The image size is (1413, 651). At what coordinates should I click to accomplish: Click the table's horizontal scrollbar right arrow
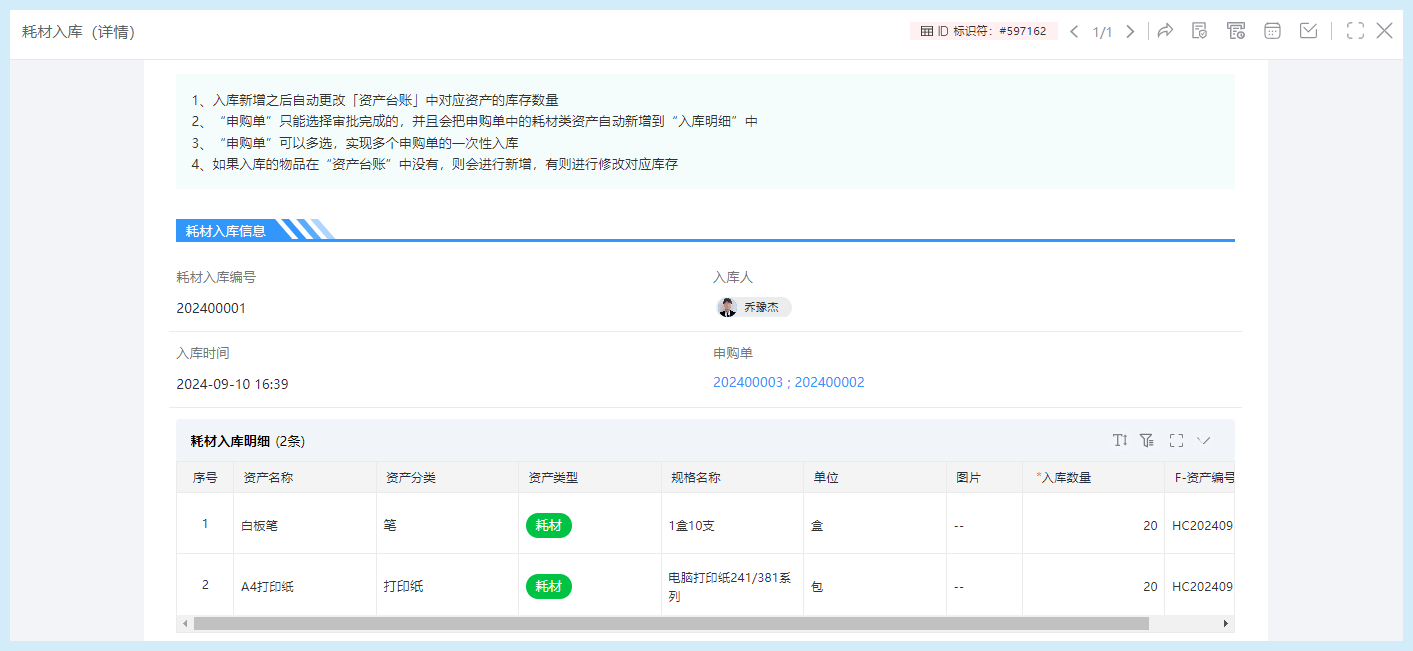(1225, 624)
